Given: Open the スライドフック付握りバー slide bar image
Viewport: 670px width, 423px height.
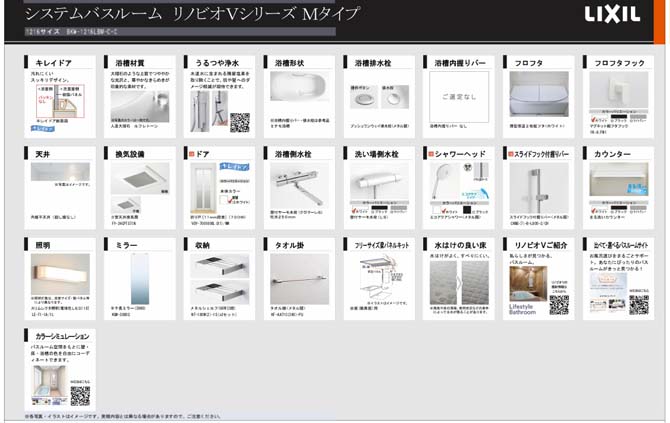Looking at the screenshot, I should (539, 188).
